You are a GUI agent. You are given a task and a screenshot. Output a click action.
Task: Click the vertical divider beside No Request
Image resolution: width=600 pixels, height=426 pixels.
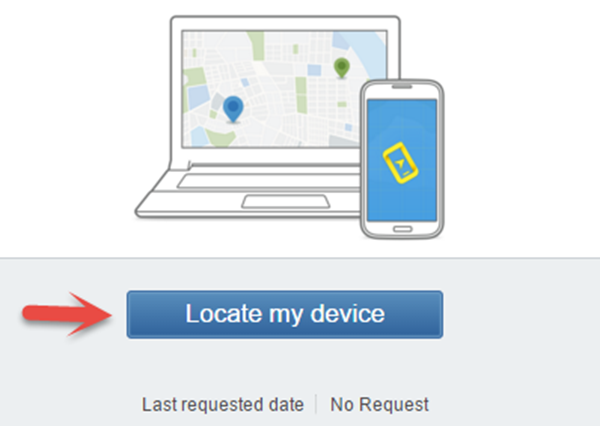pos(316,404)
